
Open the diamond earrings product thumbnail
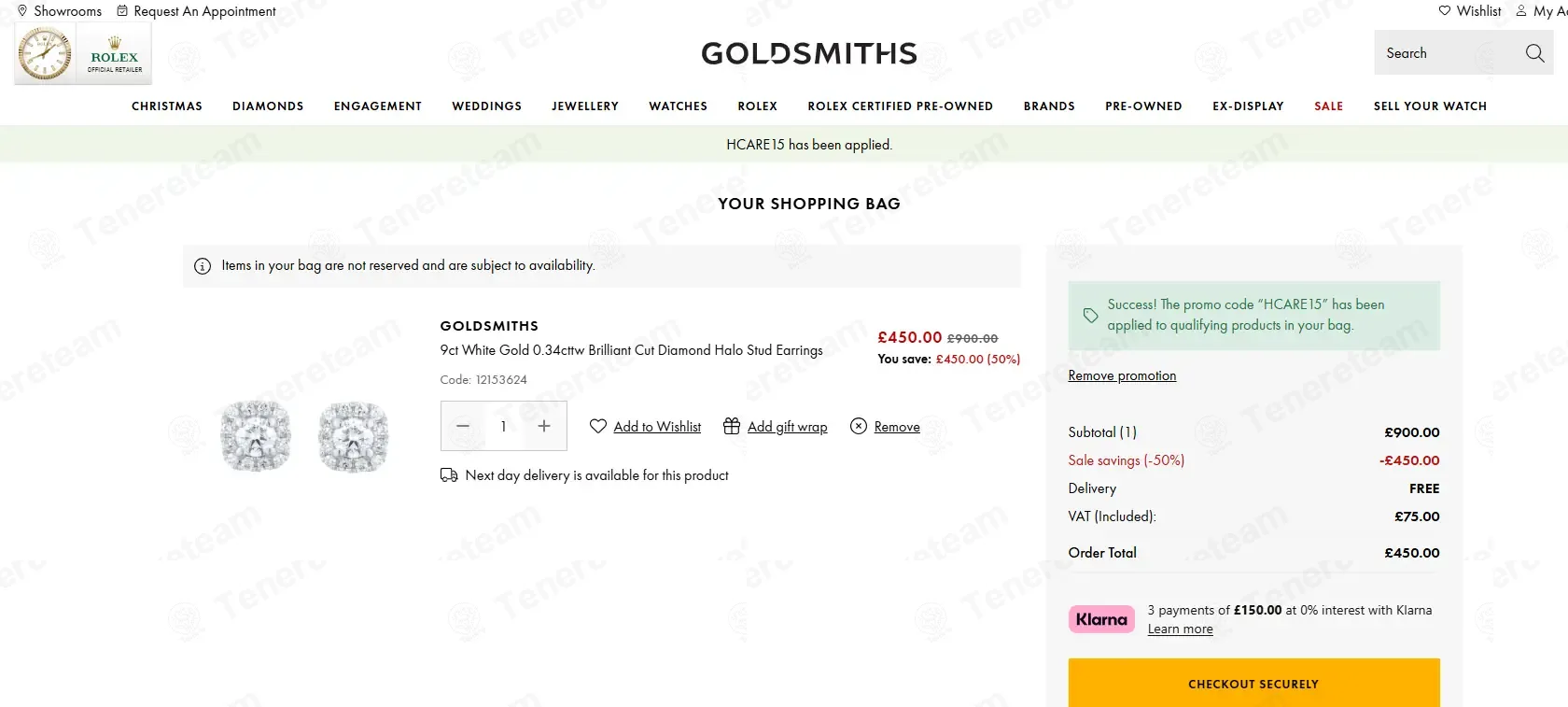pos(304,436)
